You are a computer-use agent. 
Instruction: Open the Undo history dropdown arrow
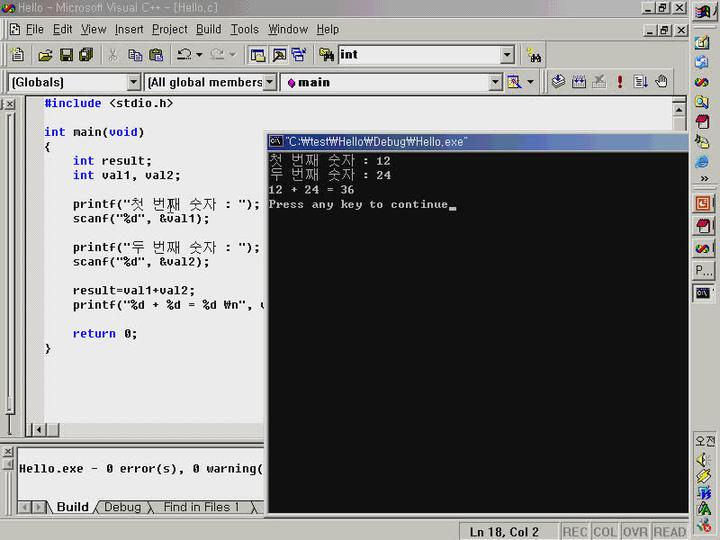click(x=199, y=55)
